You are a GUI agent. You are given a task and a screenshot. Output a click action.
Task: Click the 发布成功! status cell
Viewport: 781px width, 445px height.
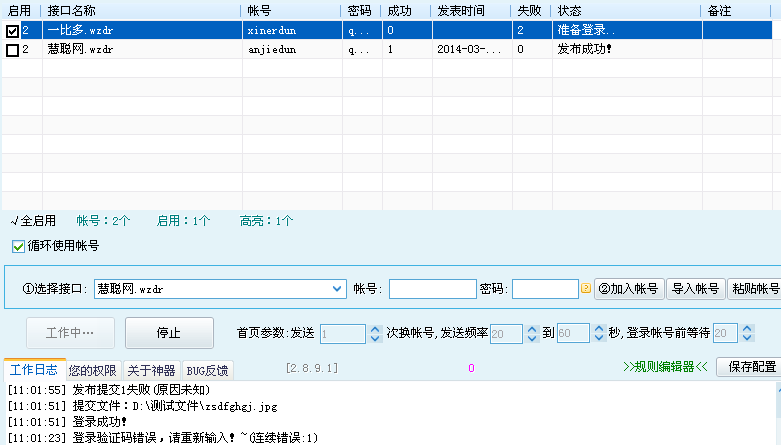pos(627,49)
